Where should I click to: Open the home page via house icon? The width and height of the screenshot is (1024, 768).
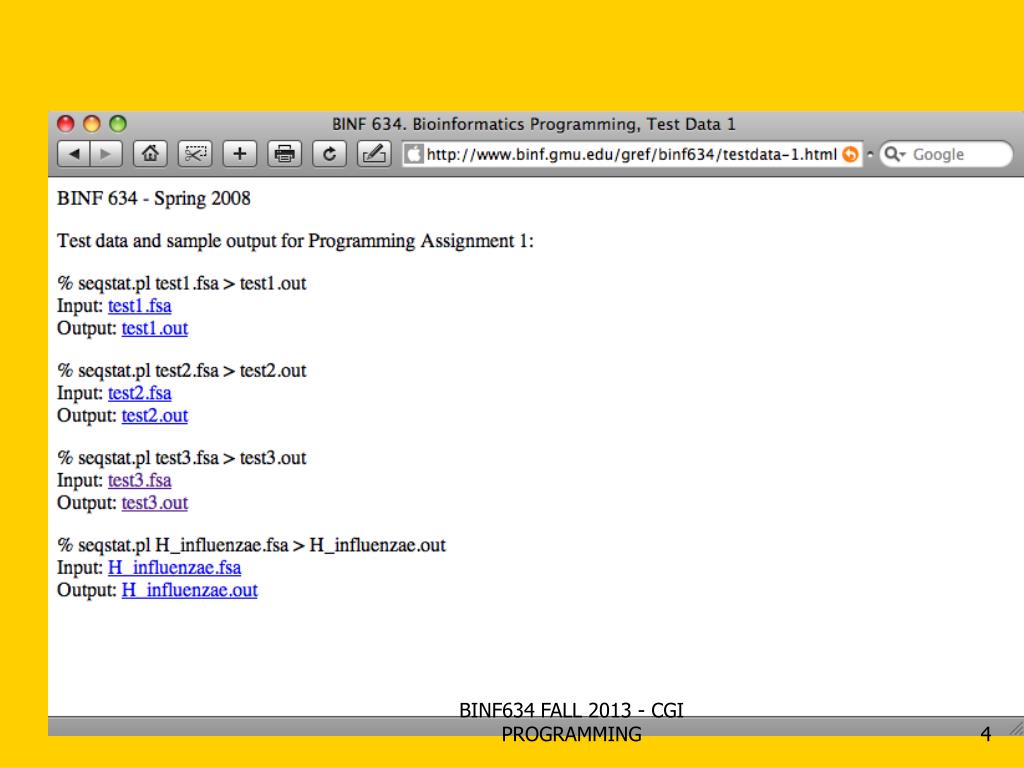pos(150,154)
